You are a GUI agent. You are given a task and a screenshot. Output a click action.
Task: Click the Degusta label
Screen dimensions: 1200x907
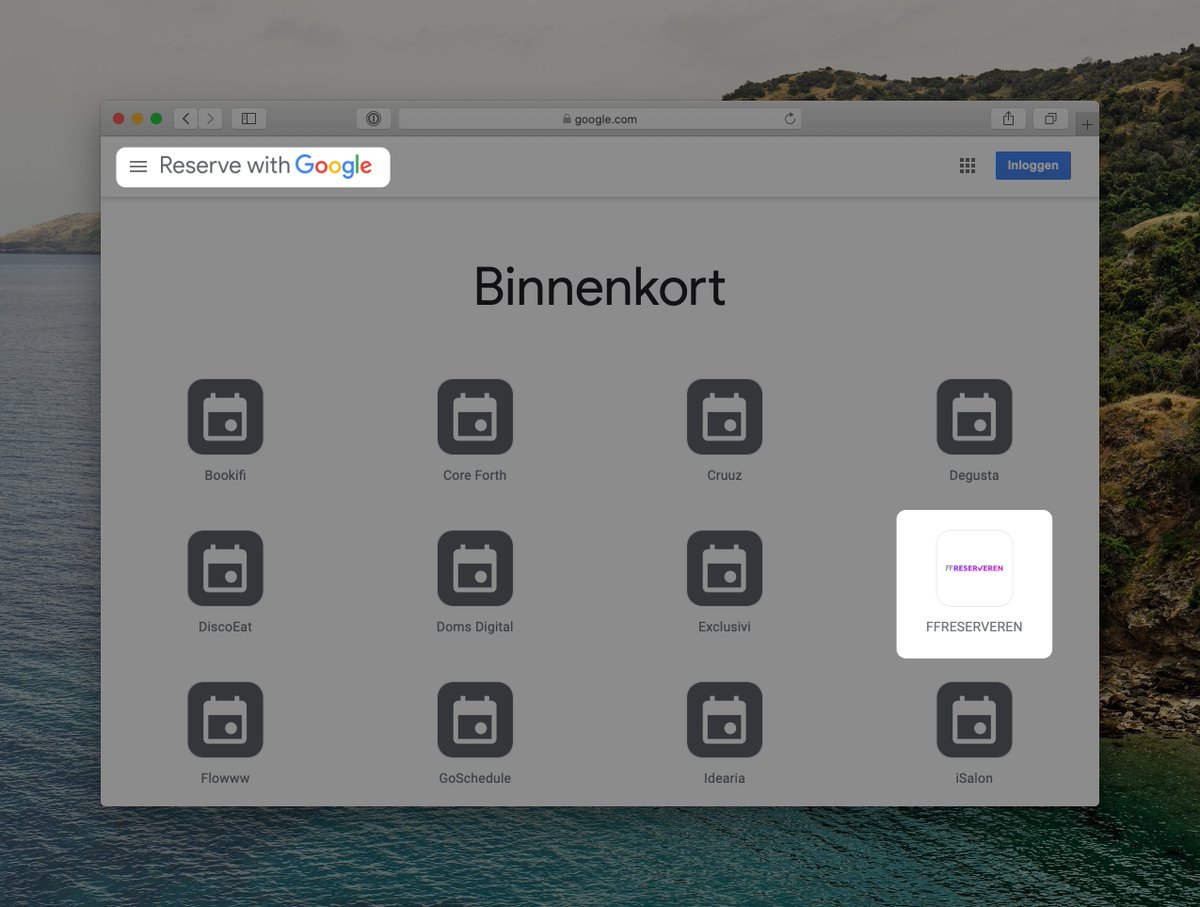[x=974, y=475]
